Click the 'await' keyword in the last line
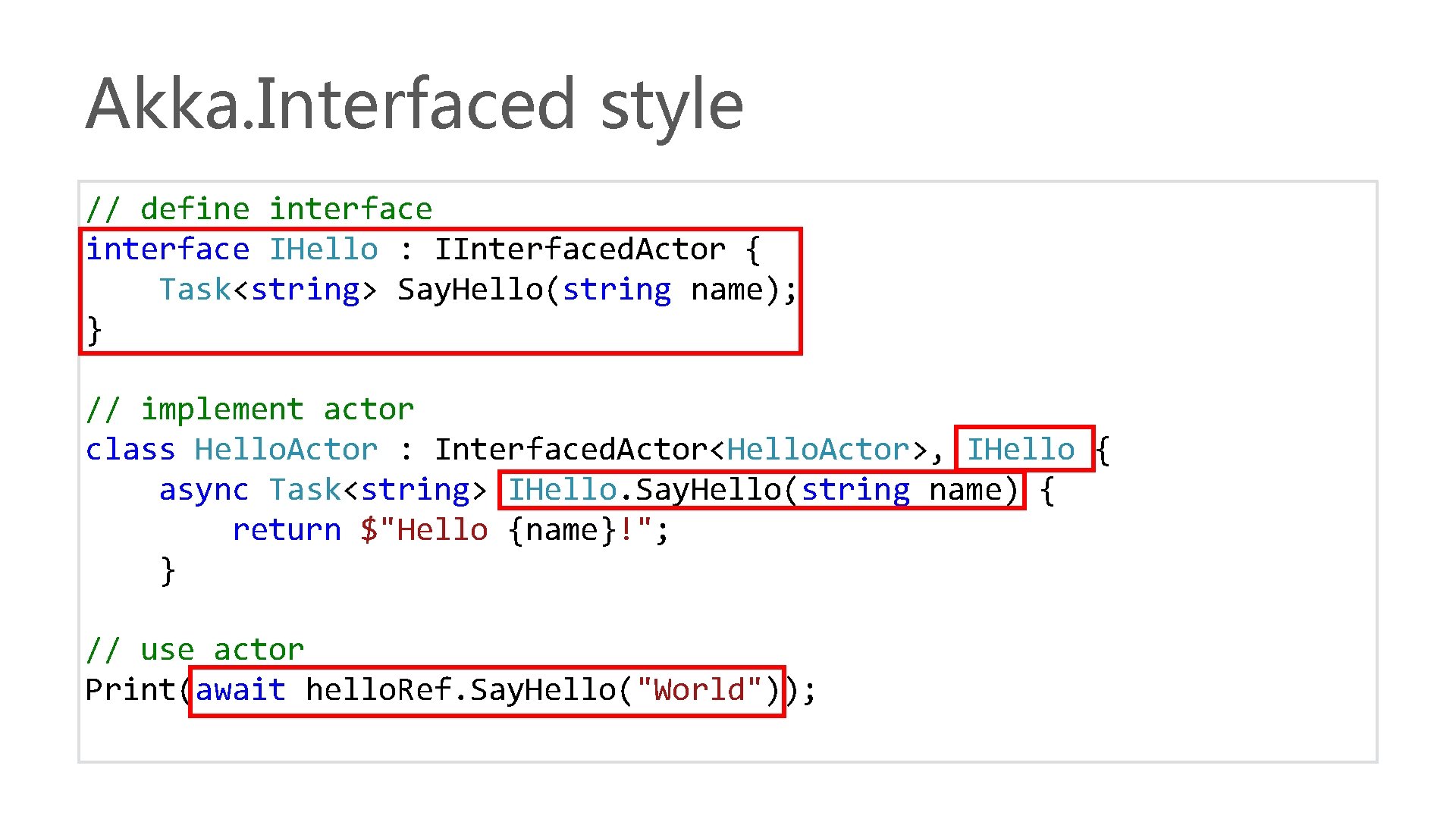The height and width of the screenshot is (819, 1456). tap(240, 690)
